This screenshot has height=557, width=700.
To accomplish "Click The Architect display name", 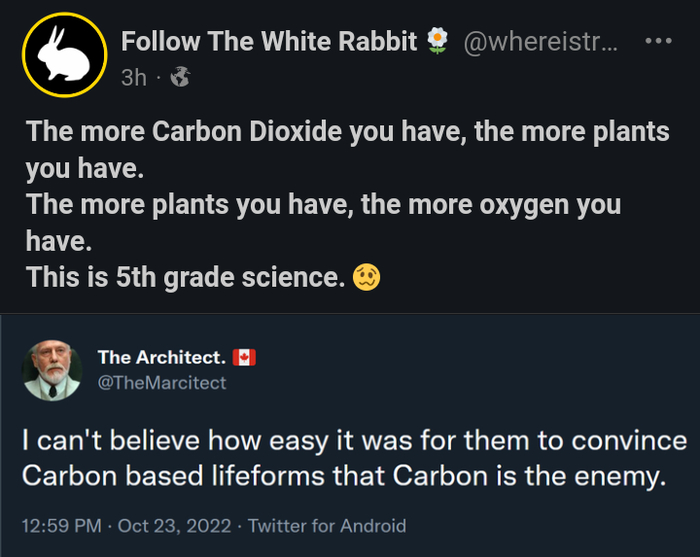I will point(160,358).
